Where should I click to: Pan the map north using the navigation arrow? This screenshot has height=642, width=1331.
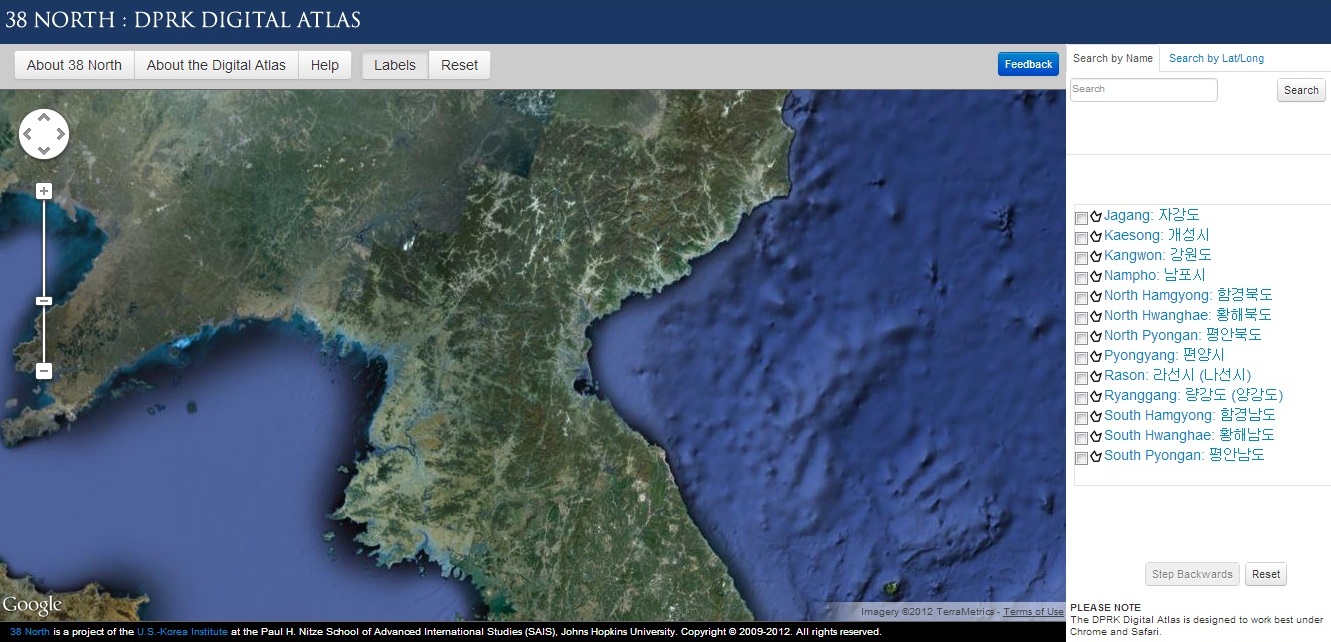click(x=44, y=117)
